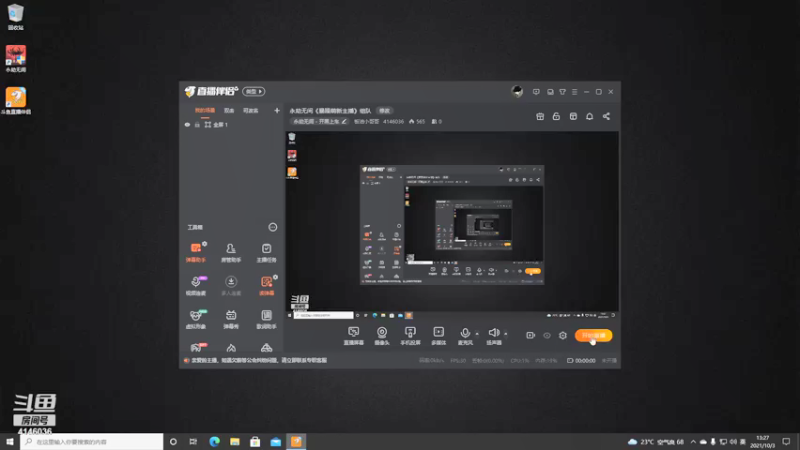
Task: Add the 手机投屏 phone screen-cast source
Action: point(410,336)
